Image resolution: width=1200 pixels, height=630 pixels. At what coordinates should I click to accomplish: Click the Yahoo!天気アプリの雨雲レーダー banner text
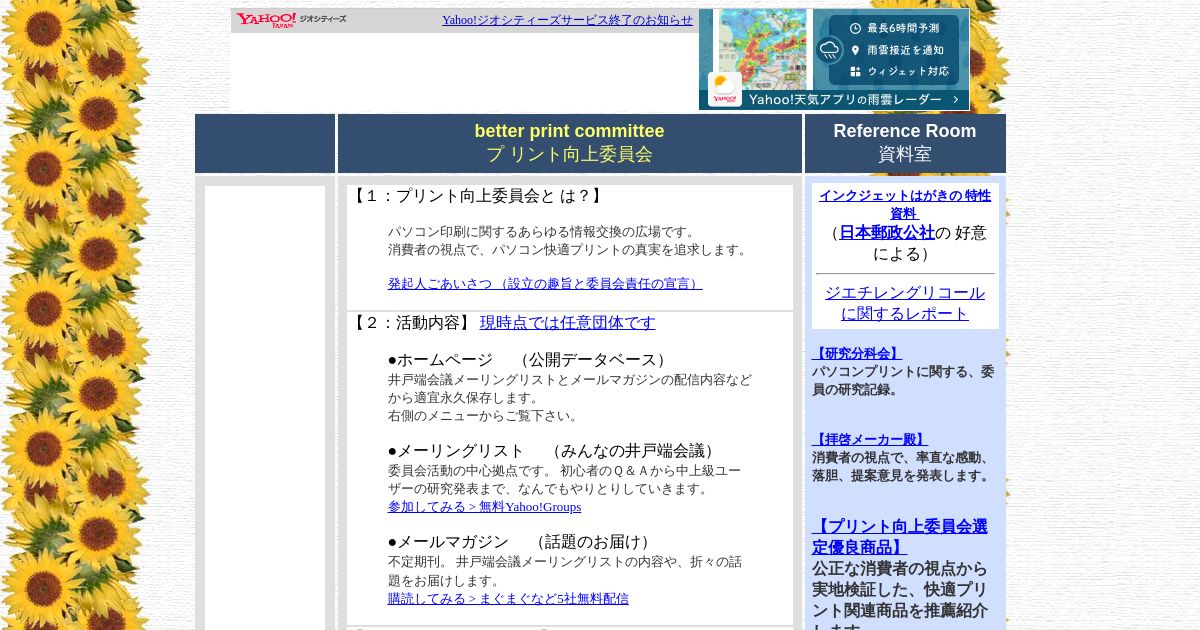pyautogui.click(x=845, y=100)
